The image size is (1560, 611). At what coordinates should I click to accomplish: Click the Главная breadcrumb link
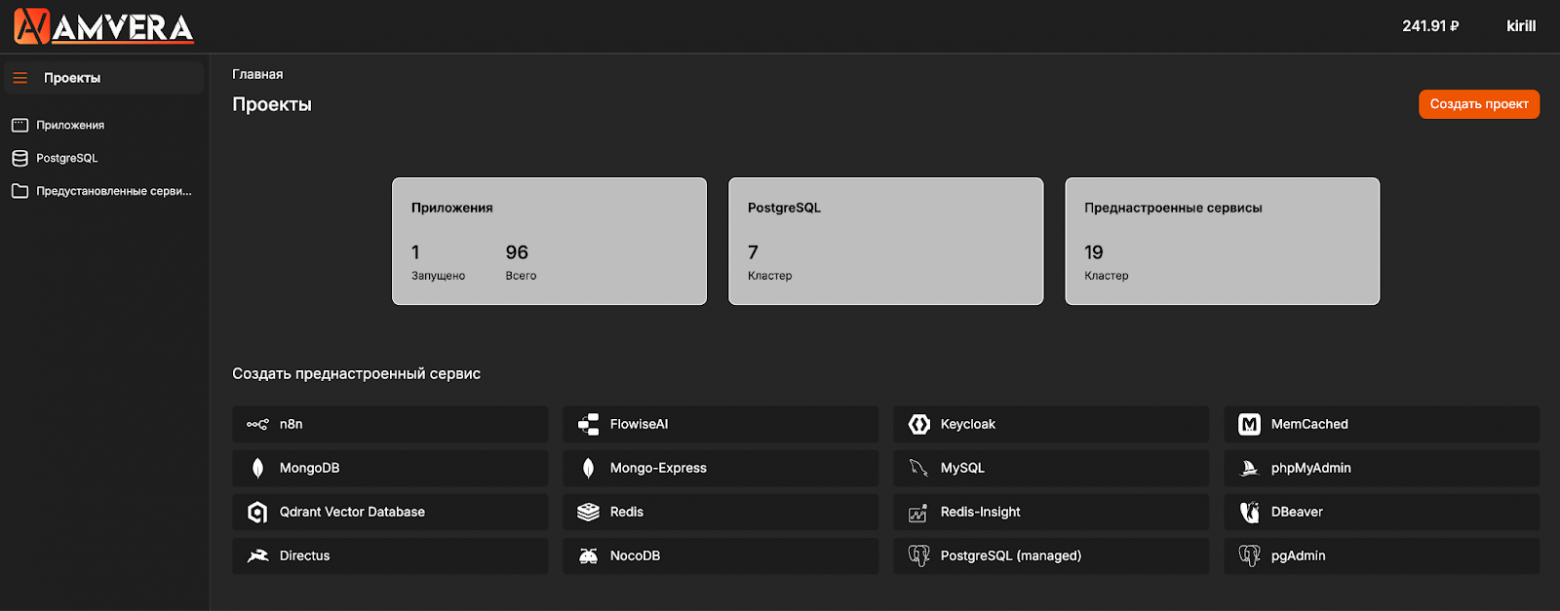click(x=257, y=74)
